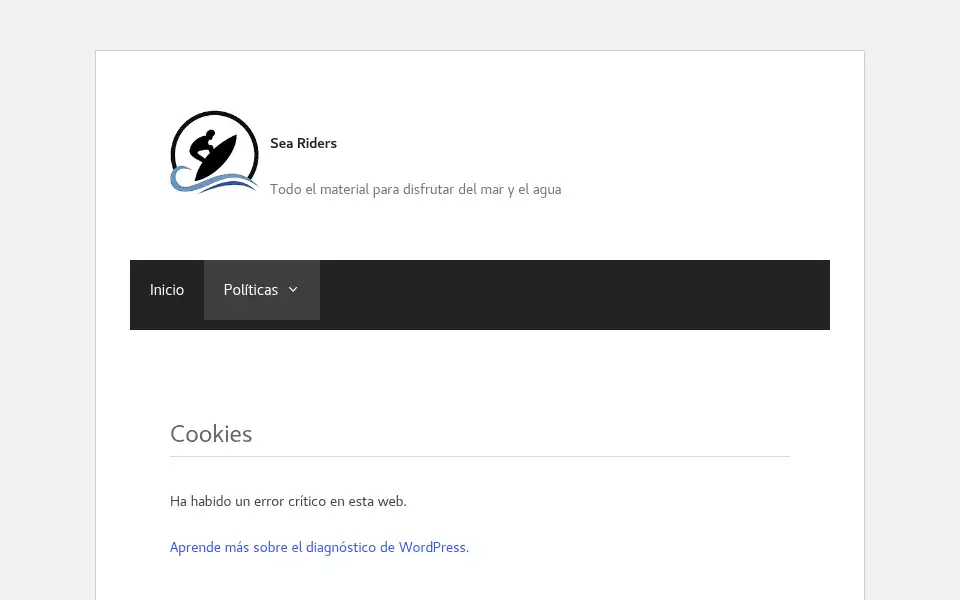
Task: Open the Sea Riders site title link
Action: point(304,143)
